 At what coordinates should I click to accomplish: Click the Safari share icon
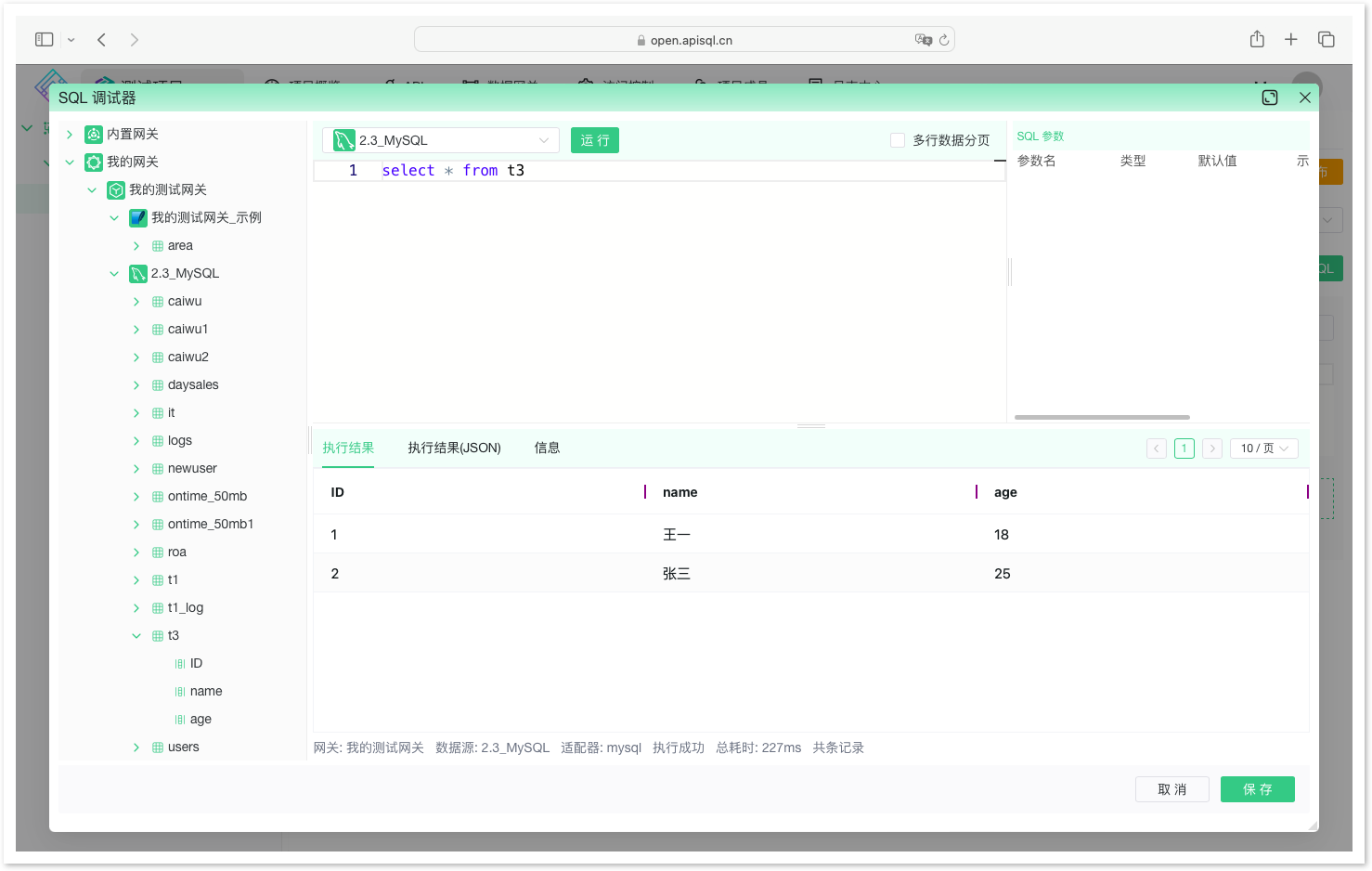[1257, 39]
